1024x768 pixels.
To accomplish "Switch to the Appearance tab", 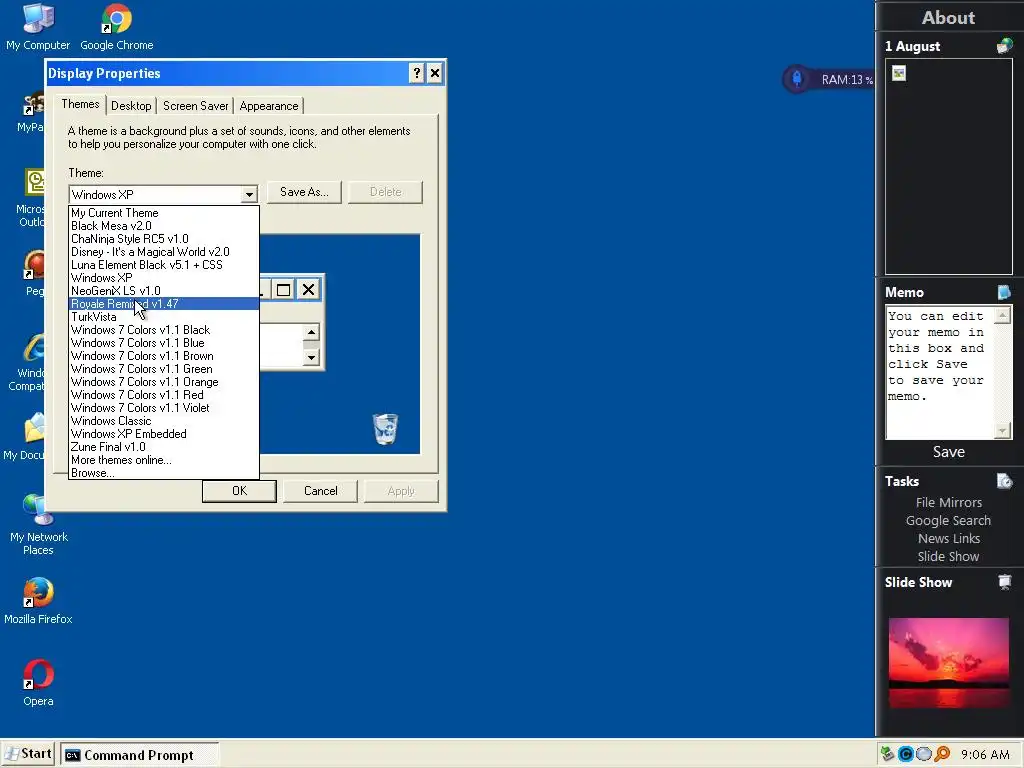I will pyautogui.click(x=268, y=106).
